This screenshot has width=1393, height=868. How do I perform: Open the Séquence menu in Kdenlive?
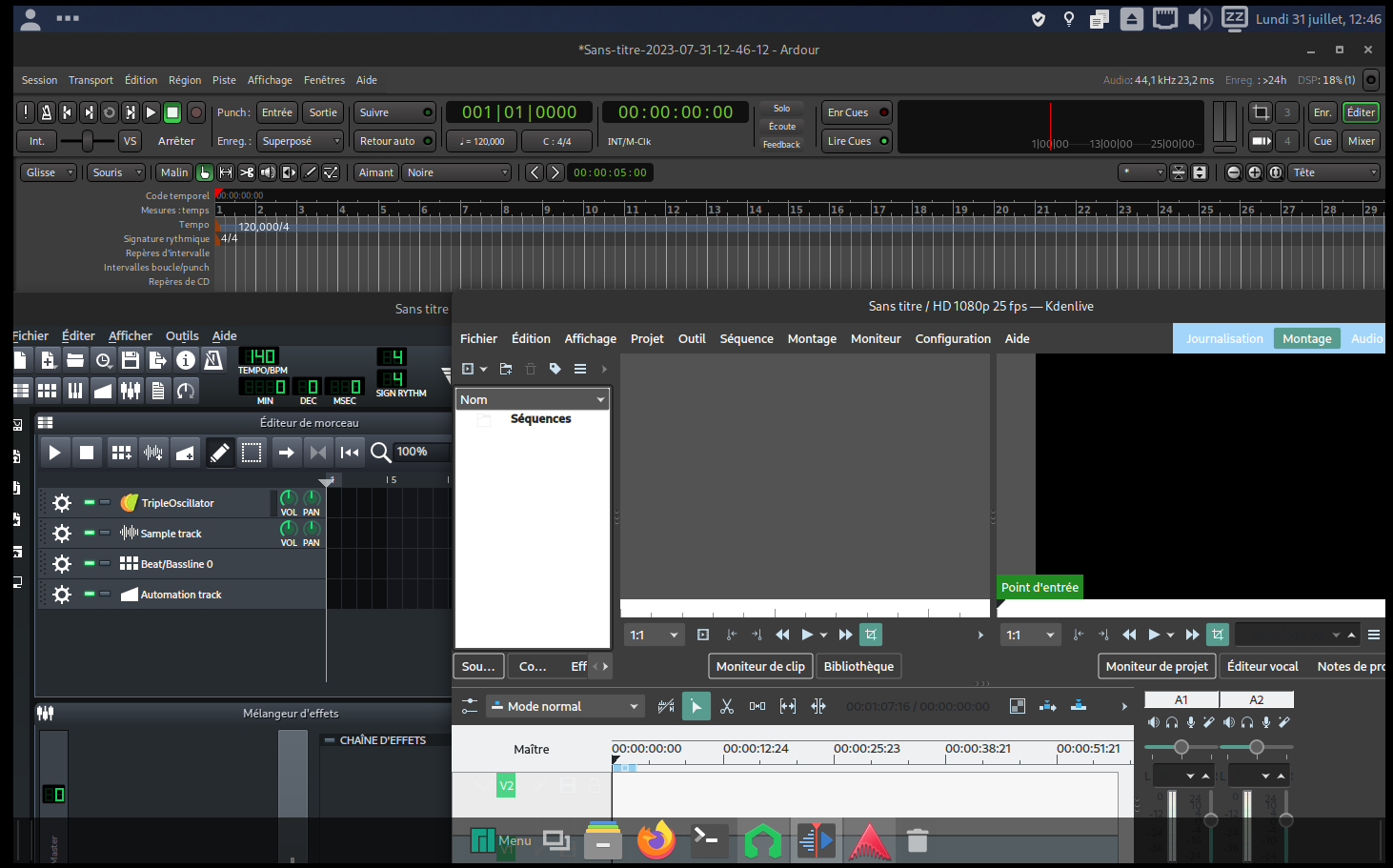point(746,338)
